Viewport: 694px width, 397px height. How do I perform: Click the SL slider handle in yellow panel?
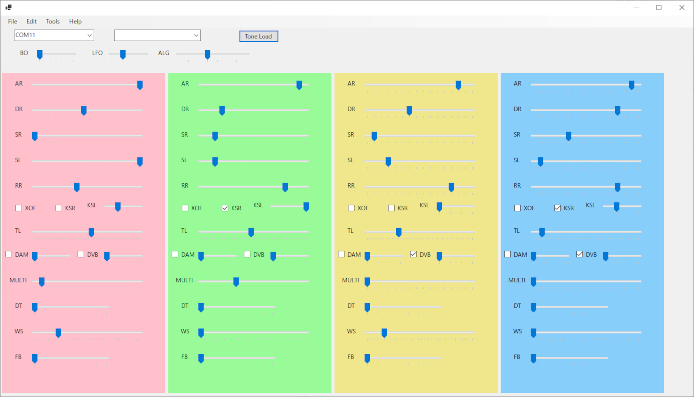[389, 162]
